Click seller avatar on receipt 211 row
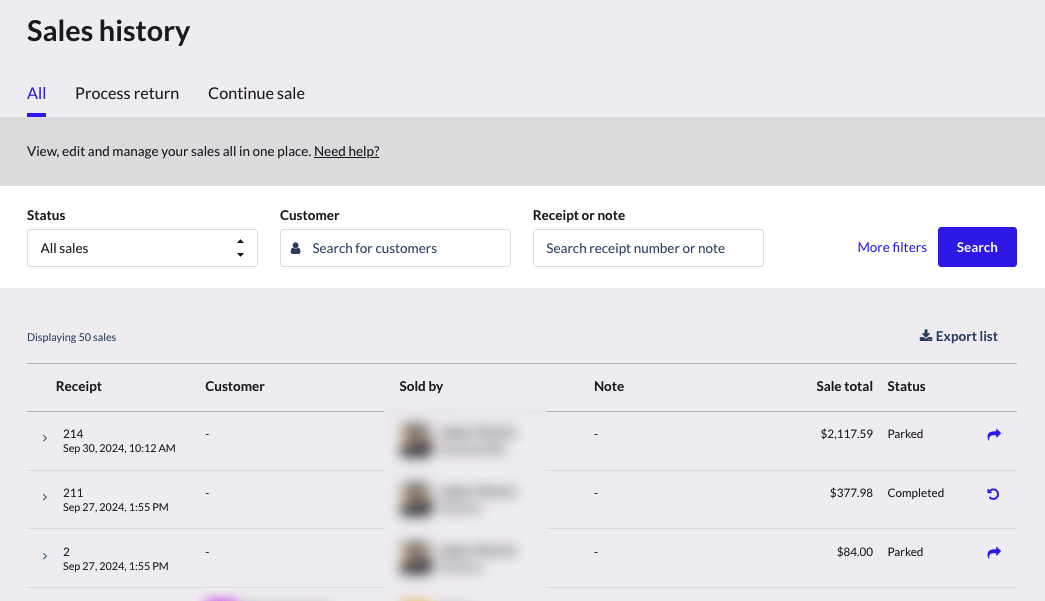The height and width of the screenshot is (601, 1045). 413,500
